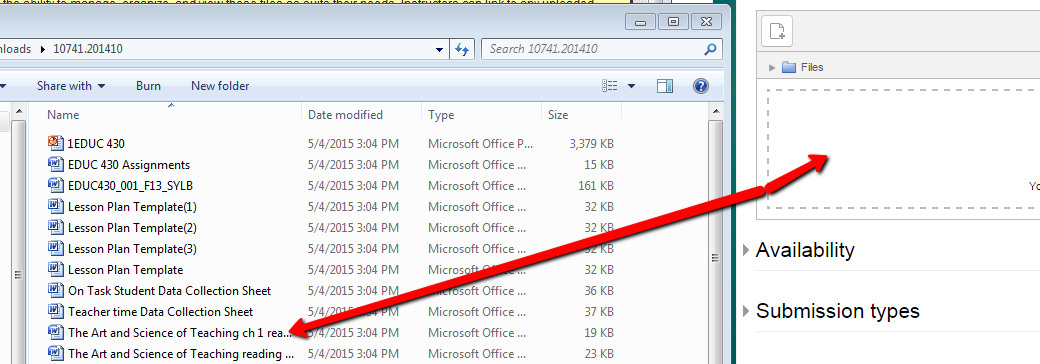Click the Word icon of On Task Student Data sheet

click(55, 291)
